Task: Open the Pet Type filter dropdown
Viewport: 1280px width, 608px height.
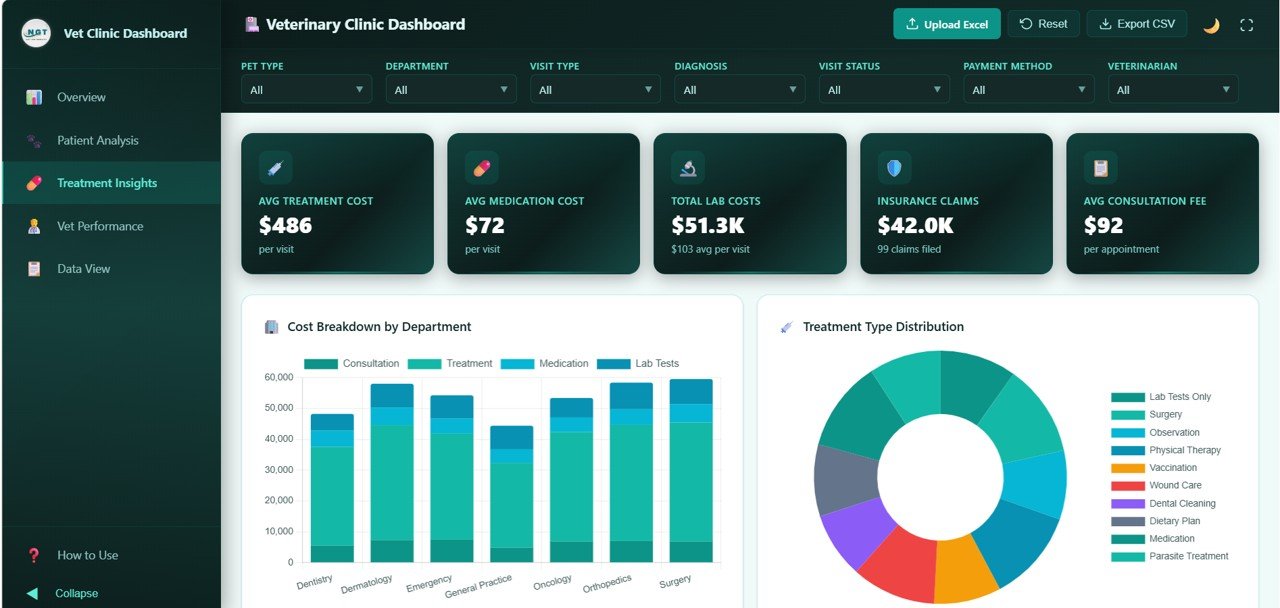Action: click(305, 89)
